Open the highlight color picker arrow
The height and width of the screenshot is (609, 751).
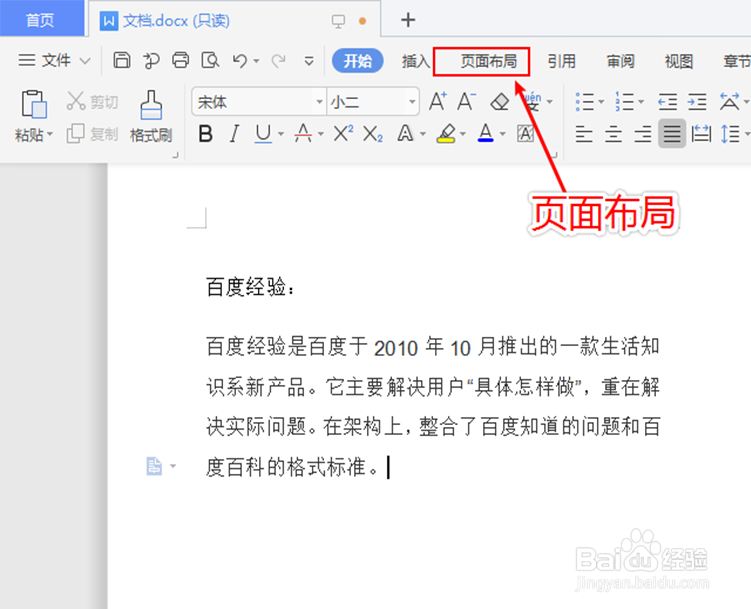[463, 134]
